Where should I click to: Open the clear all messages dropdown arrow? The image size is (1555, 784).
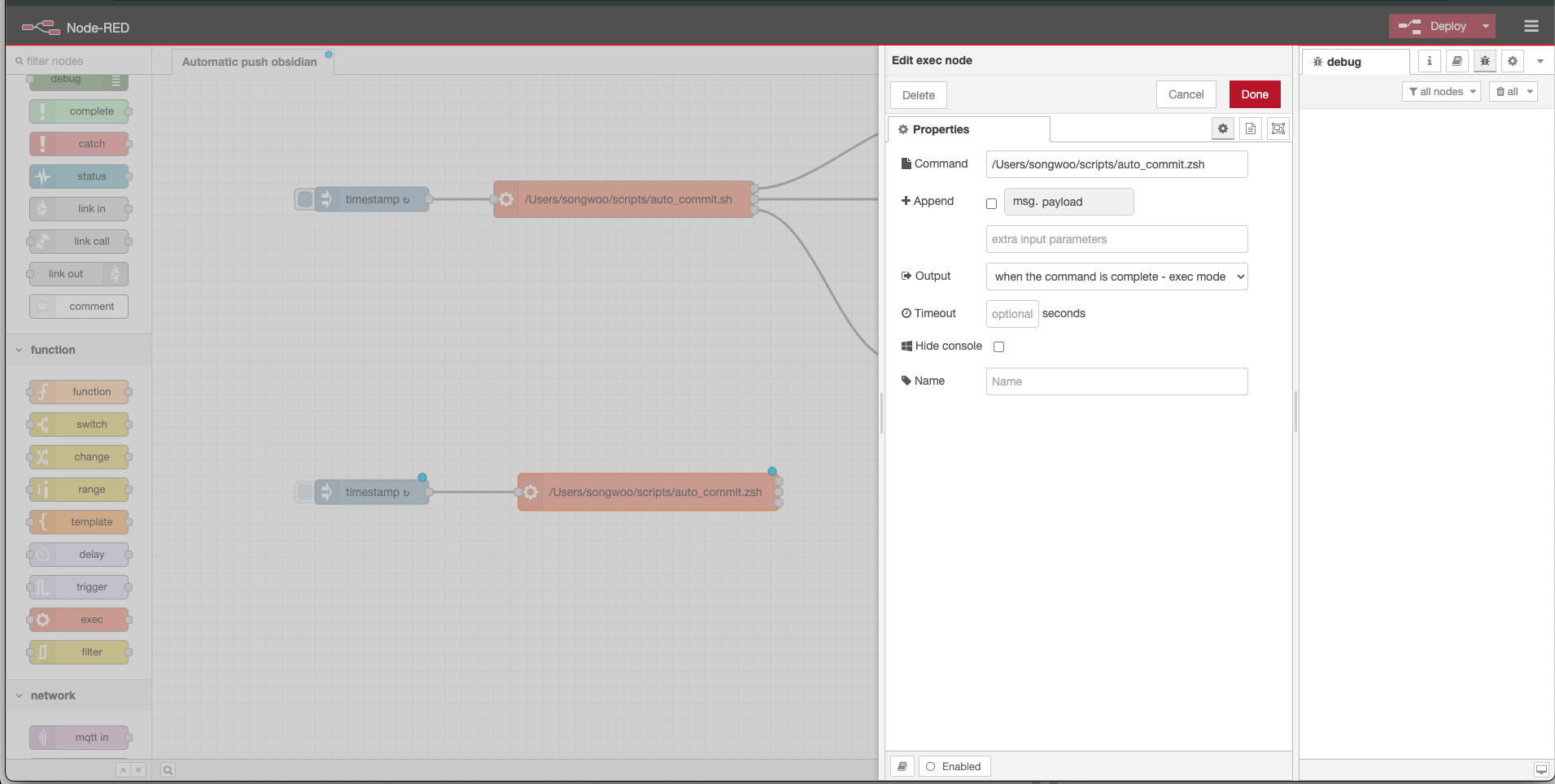pos(1530,92)
